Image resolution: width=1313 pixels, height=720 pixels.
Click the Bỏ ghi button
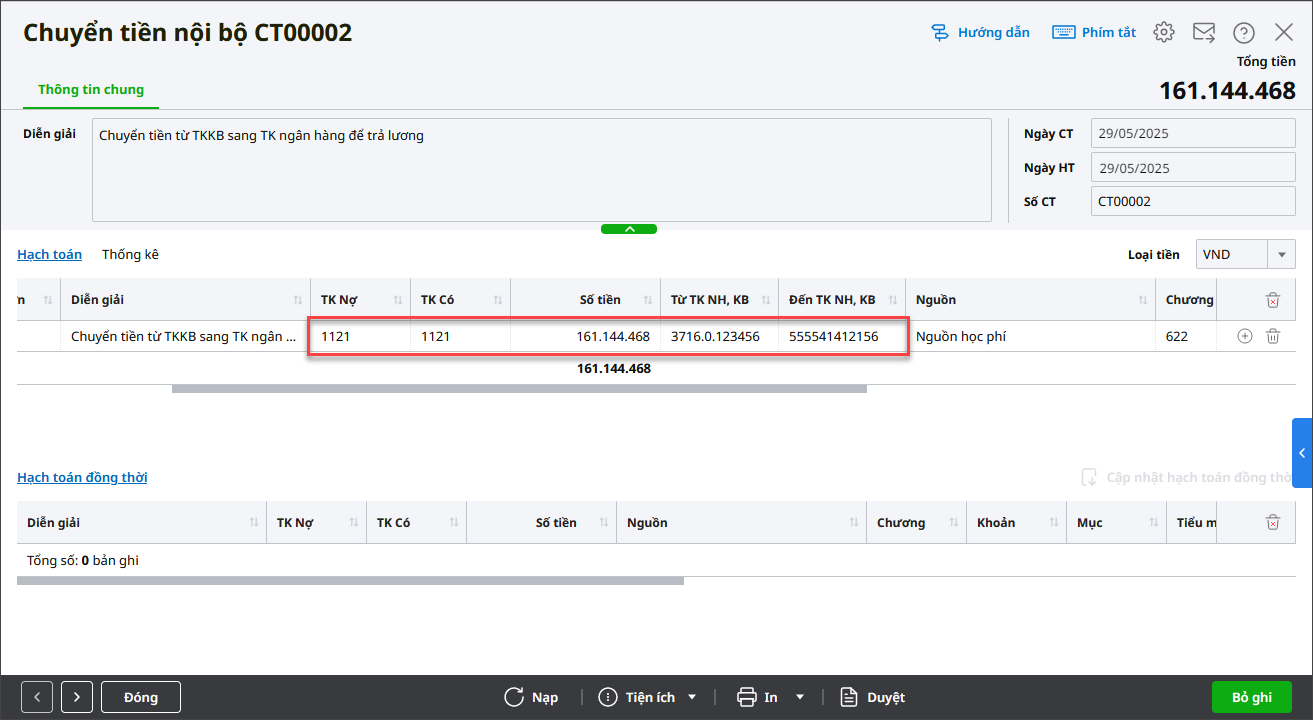click(1251, 697)
